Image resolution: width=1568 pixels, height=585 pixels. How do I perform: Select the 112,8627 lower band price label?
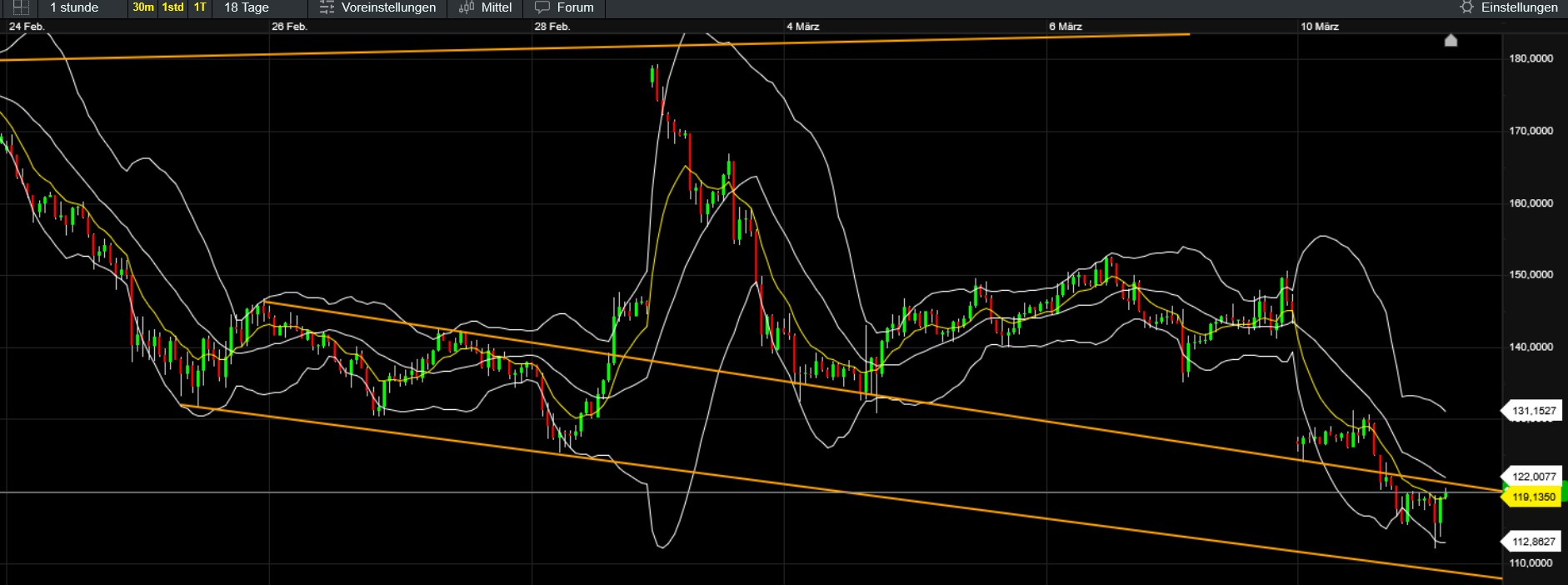[x=1533, y=542]
